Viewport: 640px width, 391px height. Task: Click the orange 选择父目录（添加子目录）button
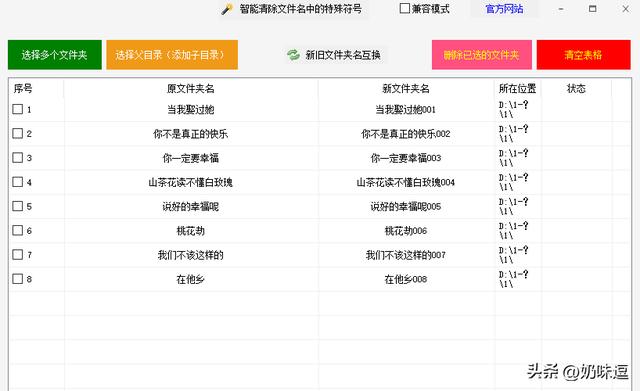click(172, 55)
